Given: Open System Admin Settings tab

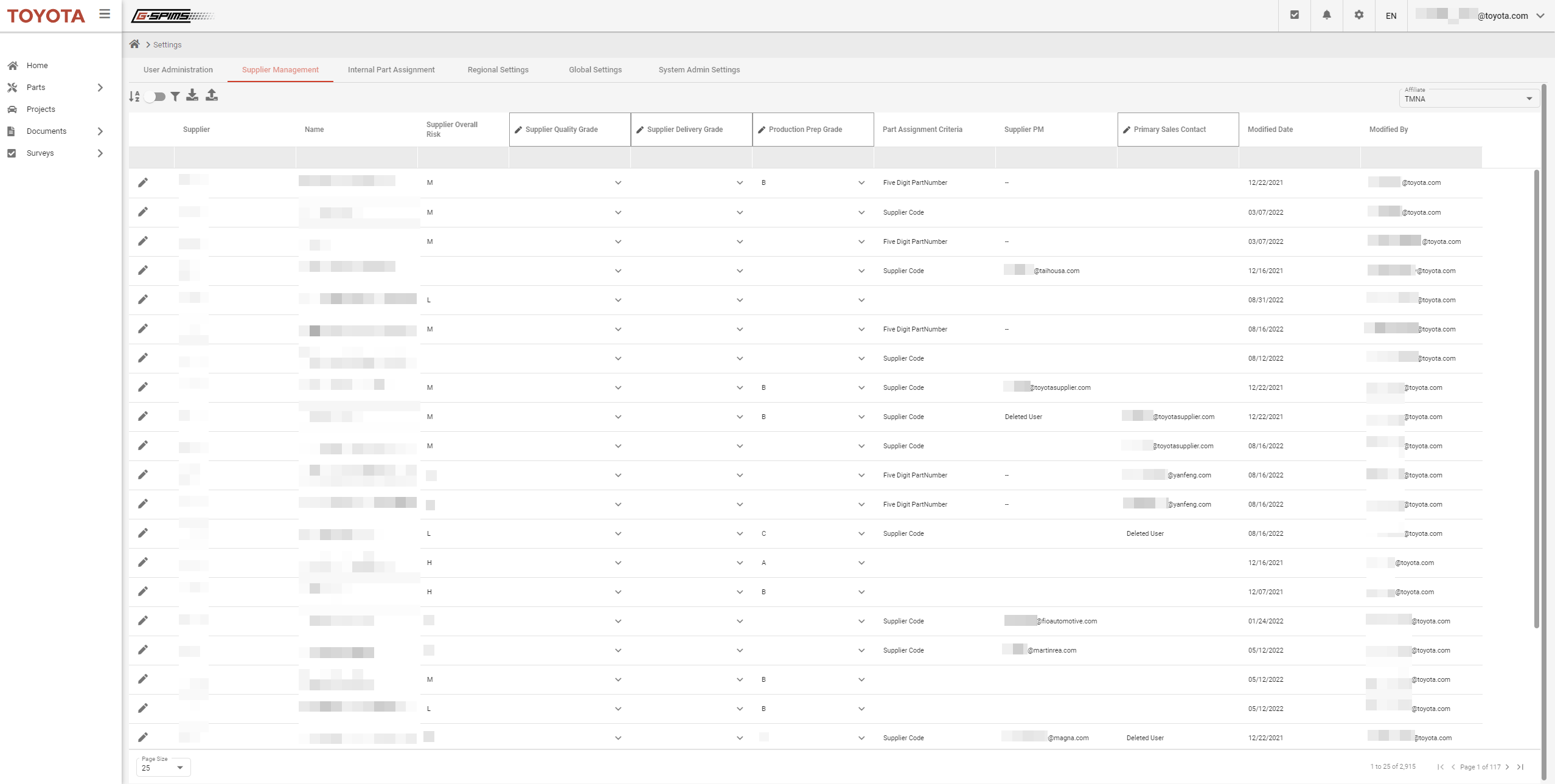Looking at the screenshot, I should coord(700,69).
